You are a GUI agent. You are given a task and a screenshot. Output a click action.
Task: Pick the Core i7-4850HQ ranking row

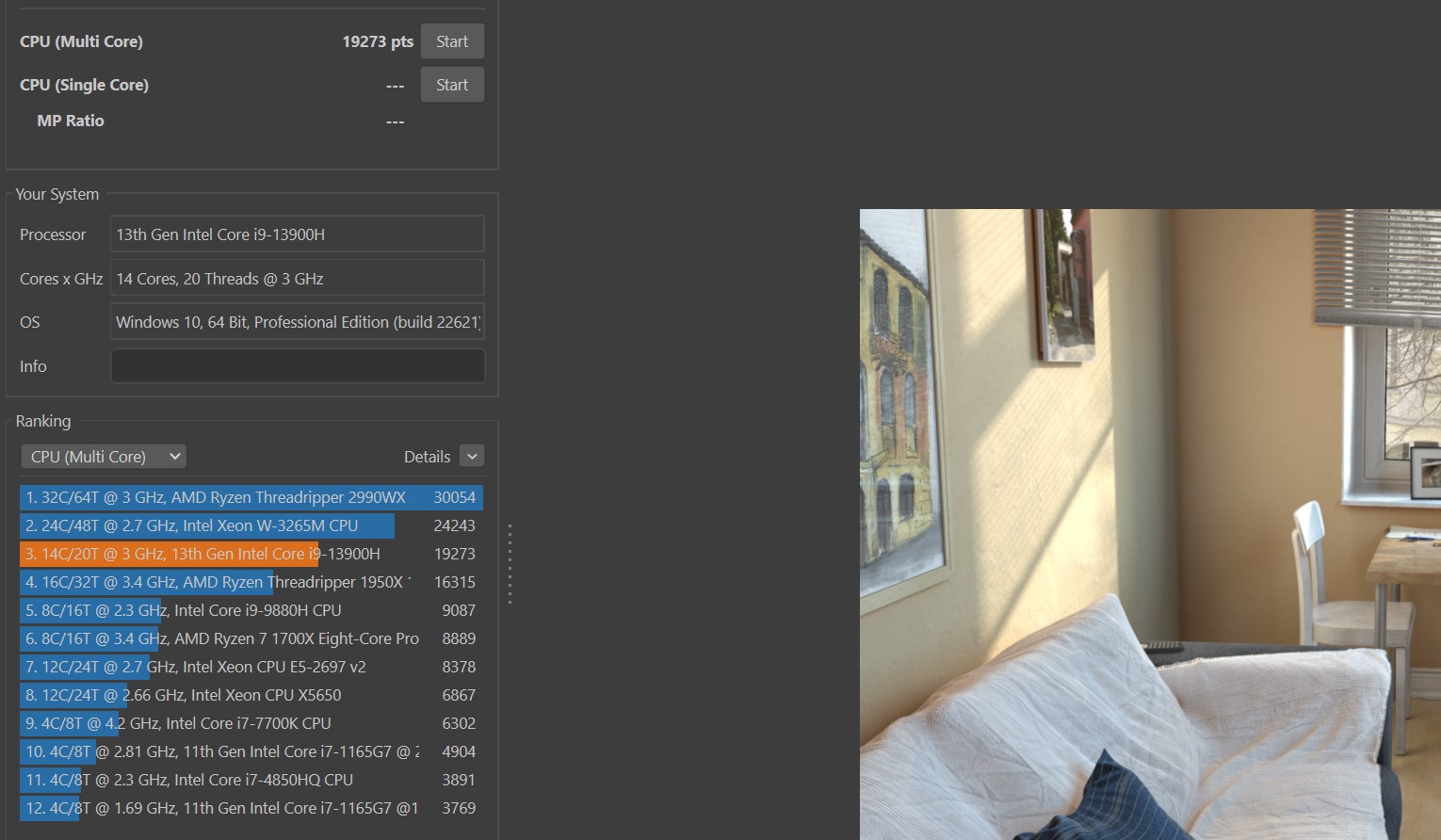tap(251, 780)
